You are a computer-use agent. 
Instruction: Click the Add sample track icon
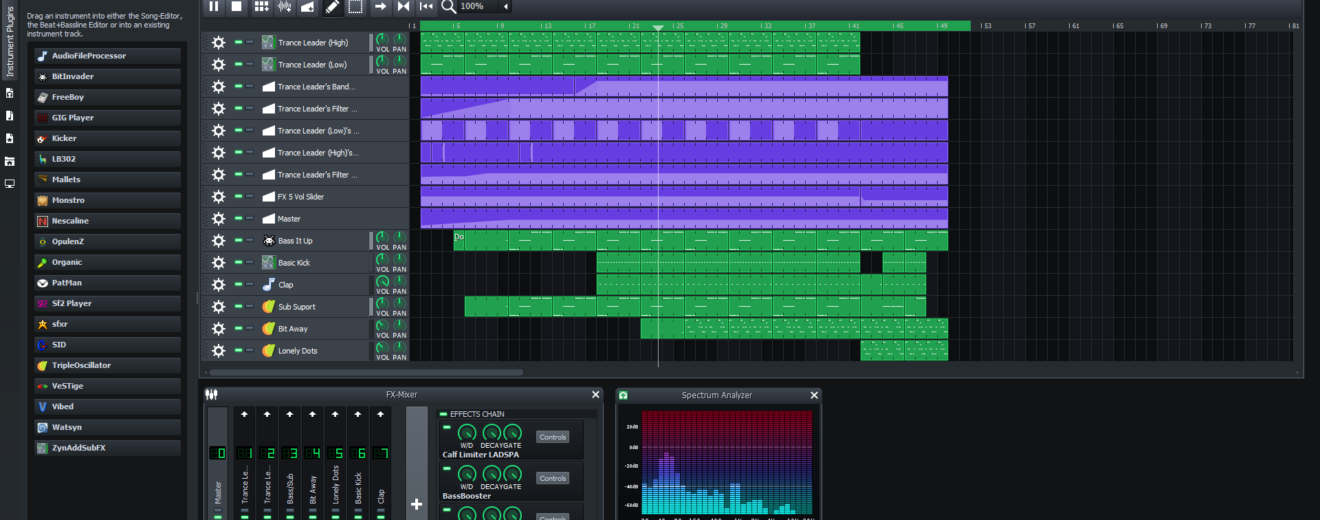284,7
